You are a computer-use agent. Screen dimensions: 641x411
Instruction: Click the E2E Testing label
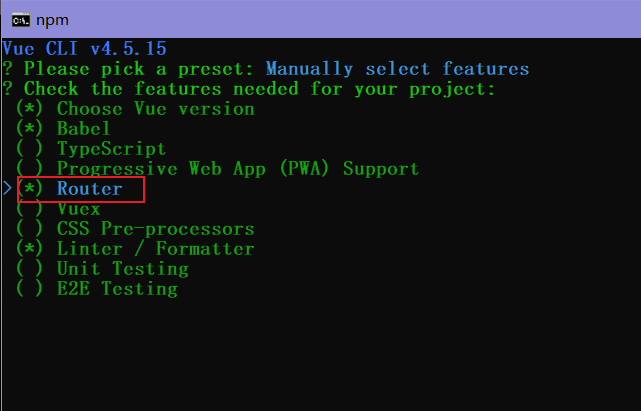click(x=117, y=289)
